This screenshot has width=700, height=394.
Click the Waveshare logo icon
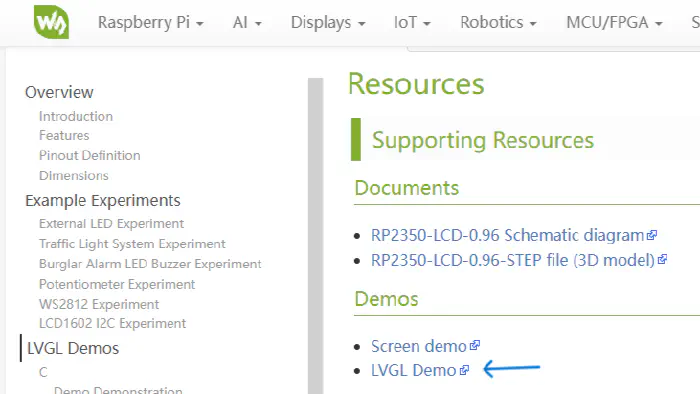51,22
